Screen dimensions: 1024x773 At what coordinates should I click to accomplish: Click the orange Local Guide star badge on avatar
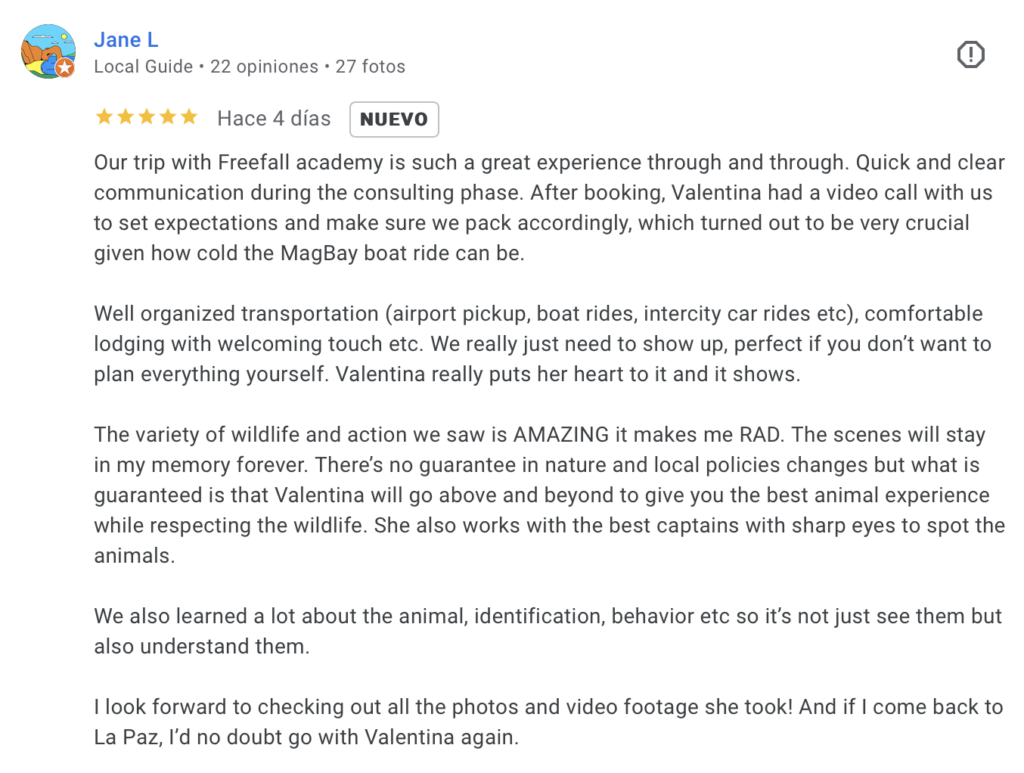[x=65, y=68]
